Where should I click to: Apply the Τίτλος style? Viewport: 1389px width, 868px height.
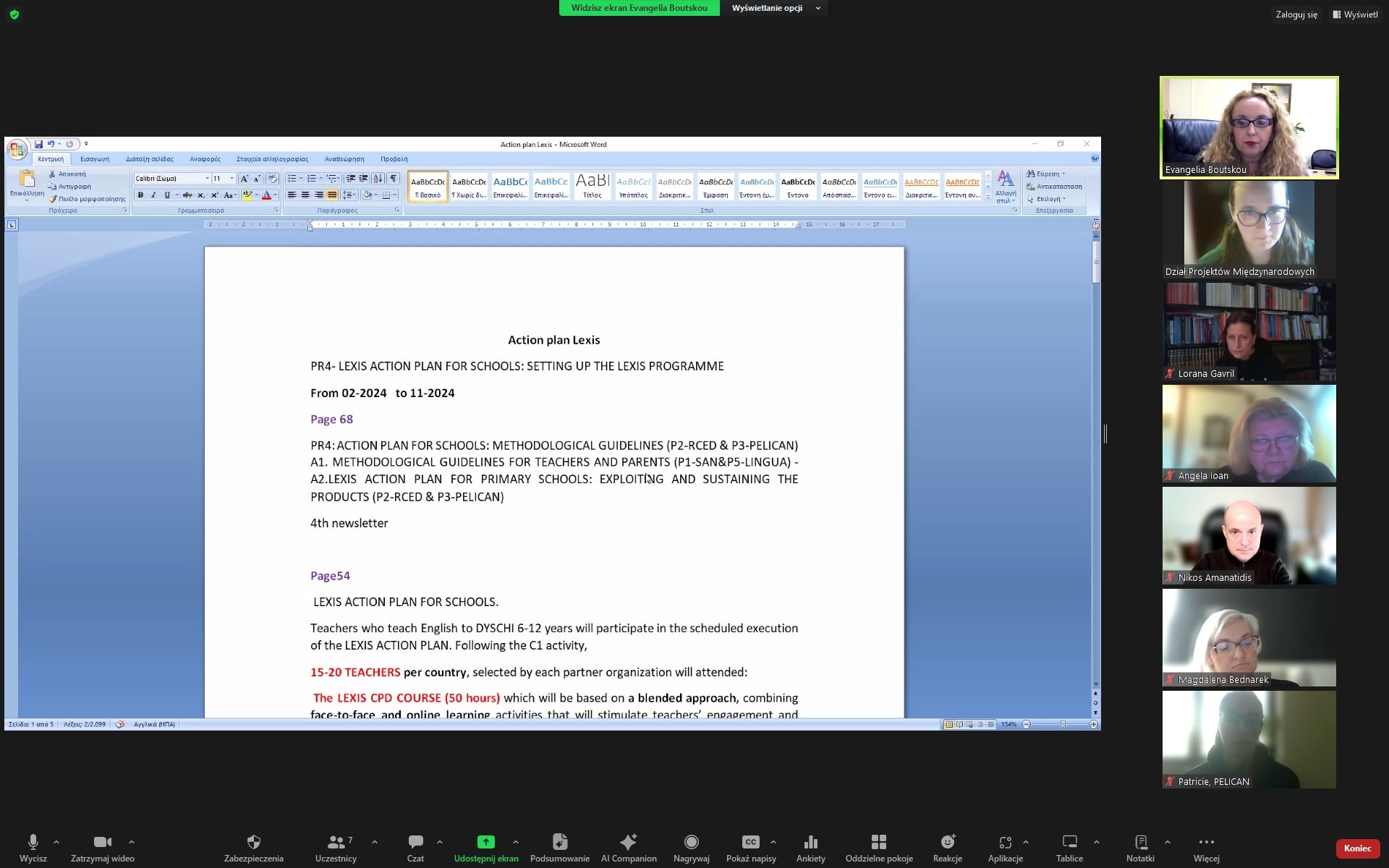point(592,186)
